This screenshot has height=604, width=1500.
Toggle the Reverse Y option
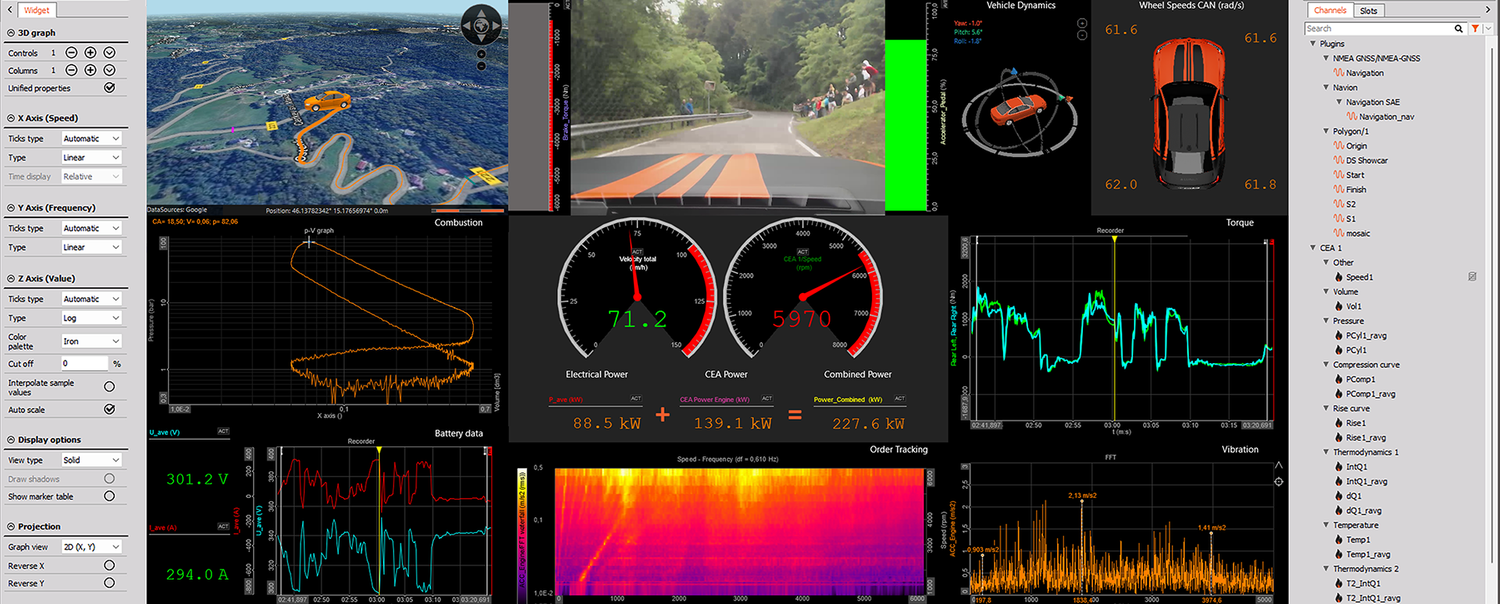click(109, 583)
